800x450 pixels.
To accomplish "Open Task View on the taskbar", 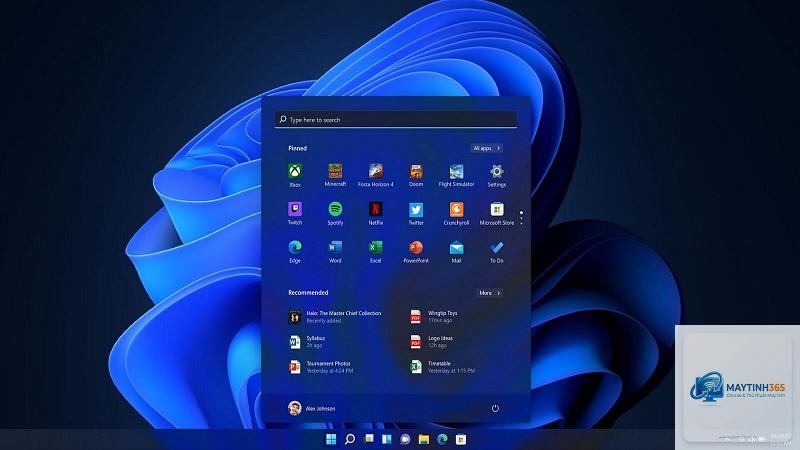I will coord(368,439).
